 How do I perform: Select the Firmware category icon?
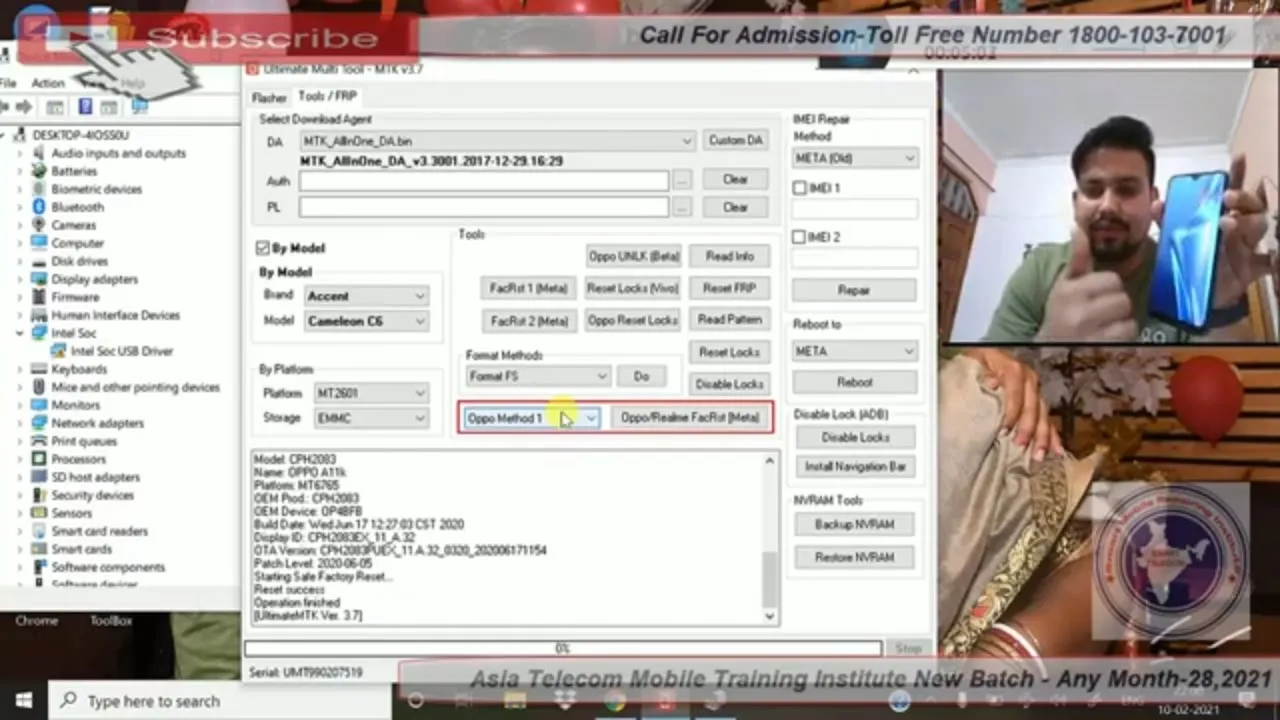point(38,297)
